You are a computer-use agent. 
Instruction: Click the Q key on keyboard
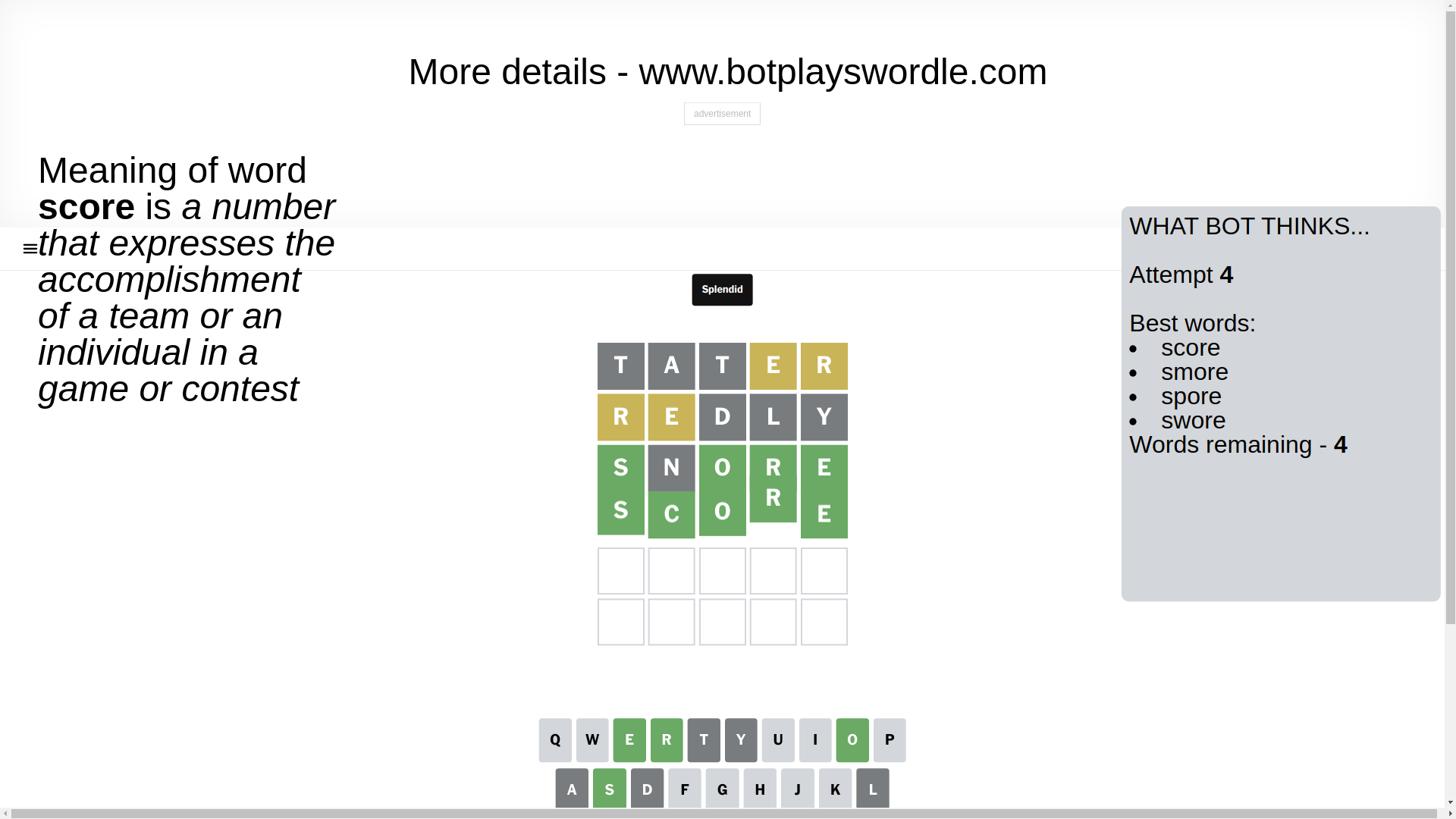coord(555,740)
